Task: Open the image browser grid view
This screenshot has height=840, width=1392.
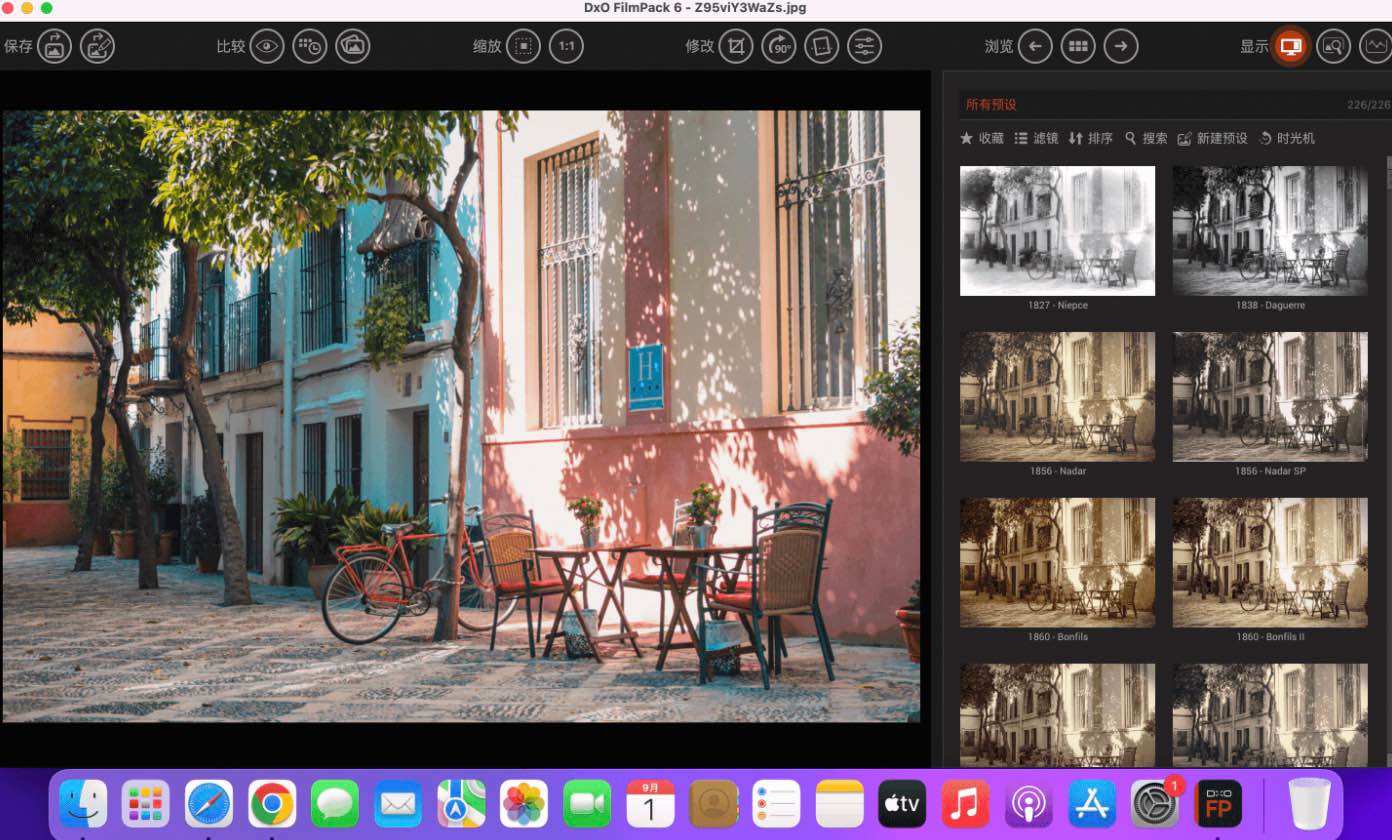Action: (x=1077, y=46)
